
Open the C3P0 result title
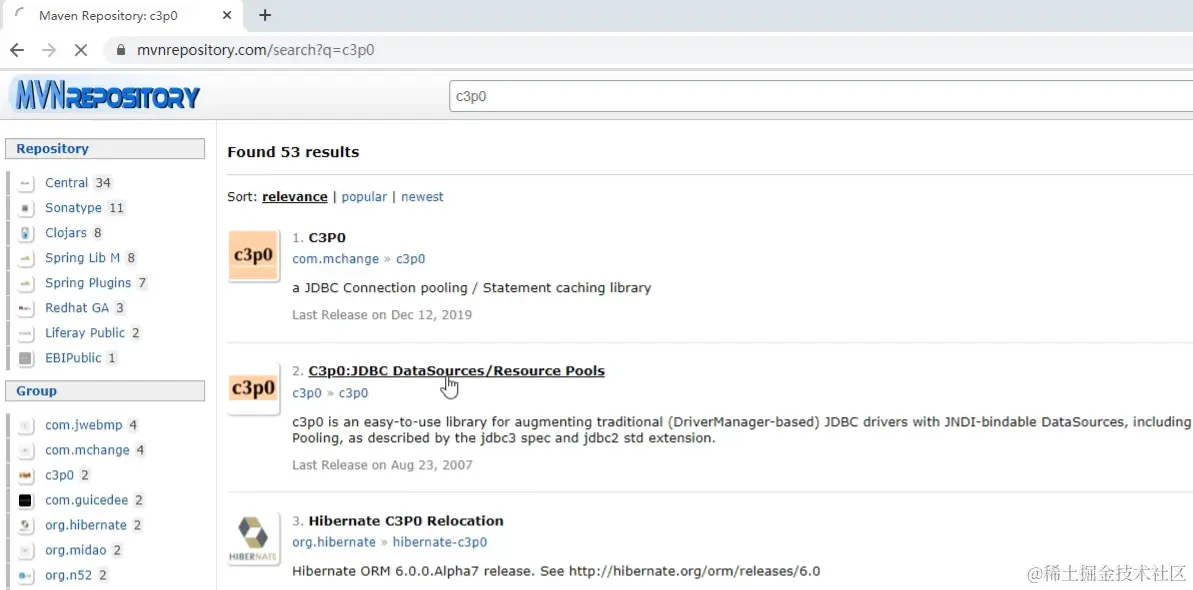(327, 238)
